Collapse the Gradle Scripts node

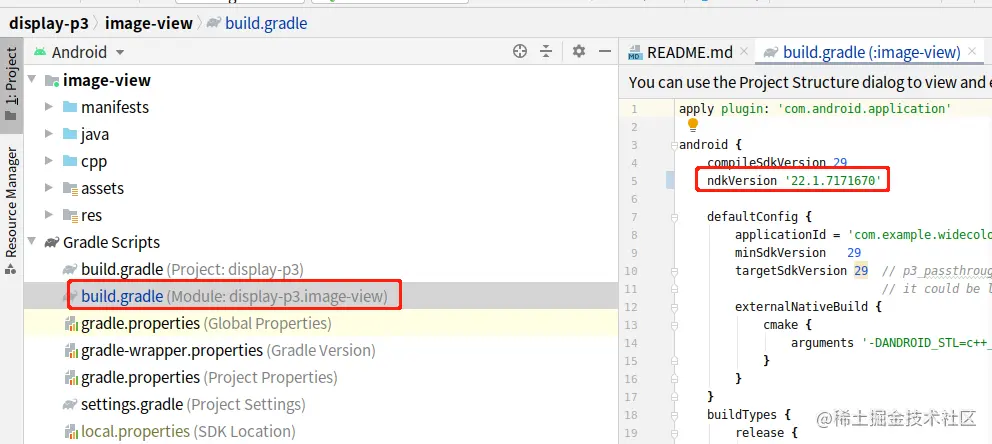click(x=32, y=242)
